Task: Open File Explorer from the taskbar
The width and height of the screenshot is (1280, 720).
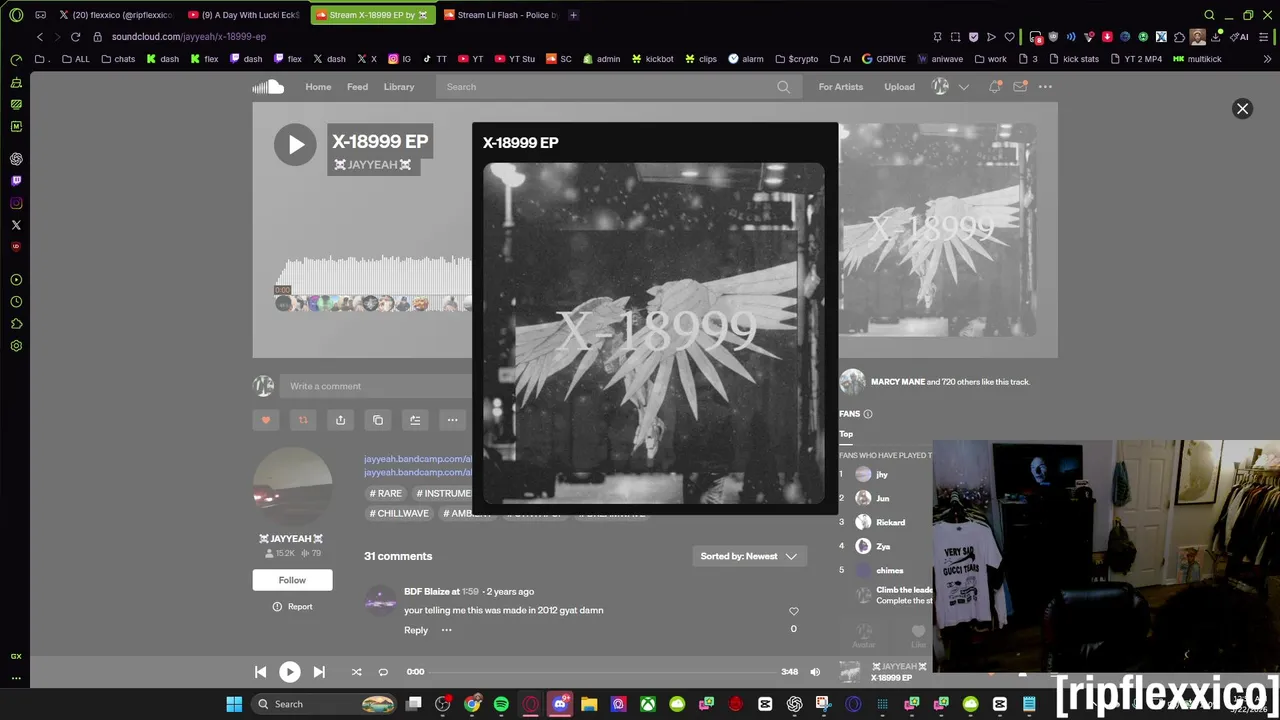Action: (x=589, y=704)
